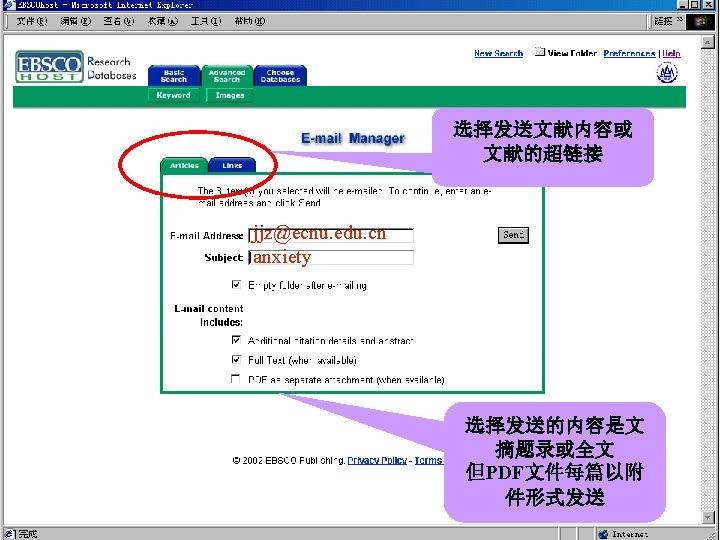Open the Choose Databases tab
Viewport: 720px width, 540px height.
pyautogui.click(x=280, y=76)
